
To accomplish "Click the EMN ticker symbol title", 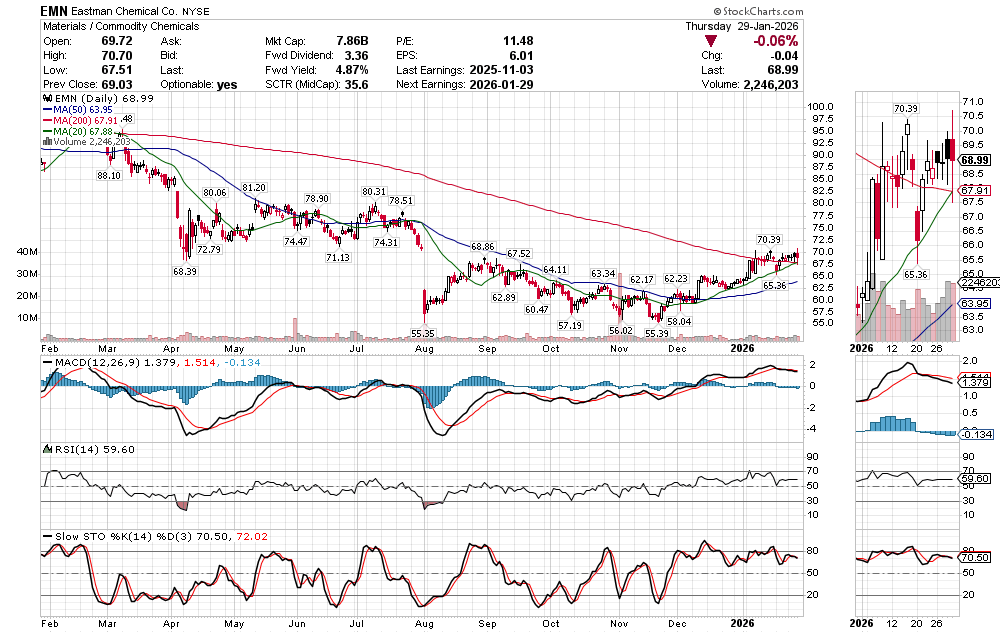I will (x=55, y=10).
